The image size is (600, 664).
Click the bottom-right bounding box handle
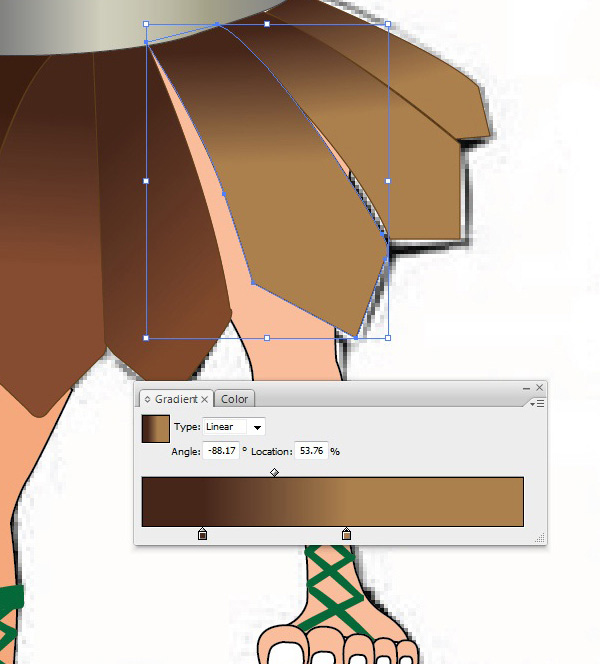click(x=388, y=338)
